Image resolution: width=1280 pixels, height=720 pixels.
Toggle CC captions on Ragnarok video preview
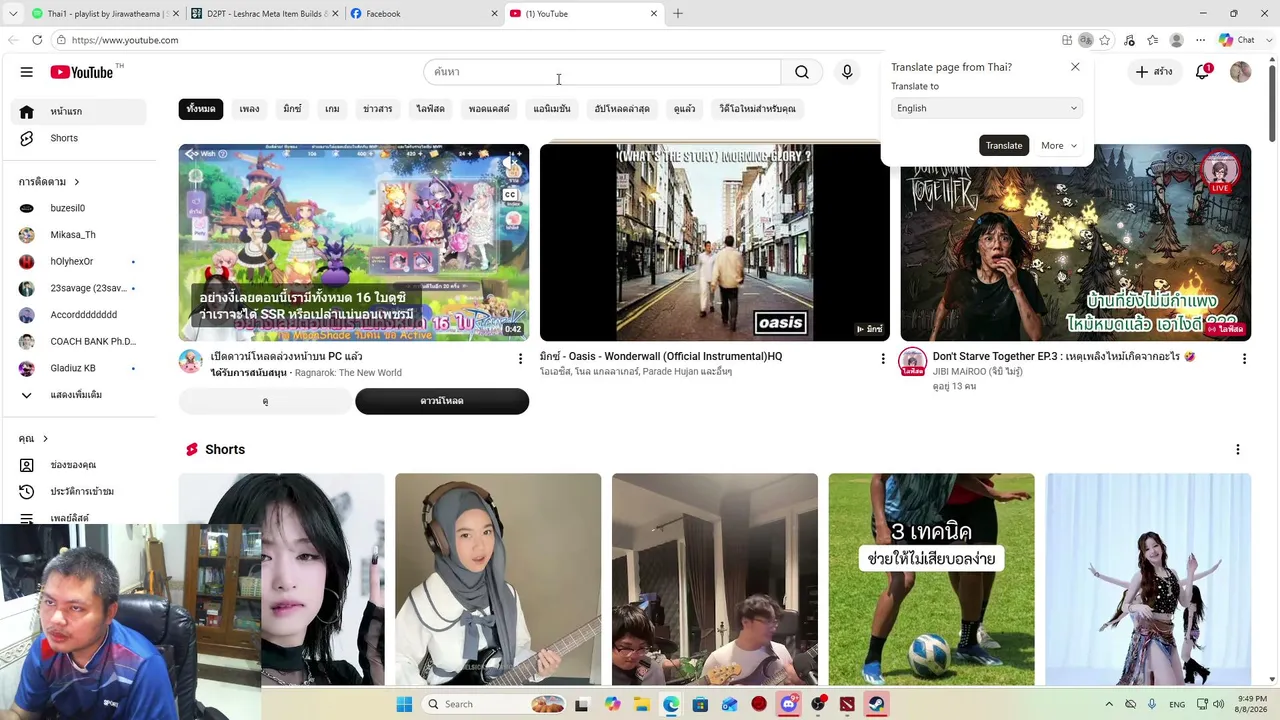510,195
